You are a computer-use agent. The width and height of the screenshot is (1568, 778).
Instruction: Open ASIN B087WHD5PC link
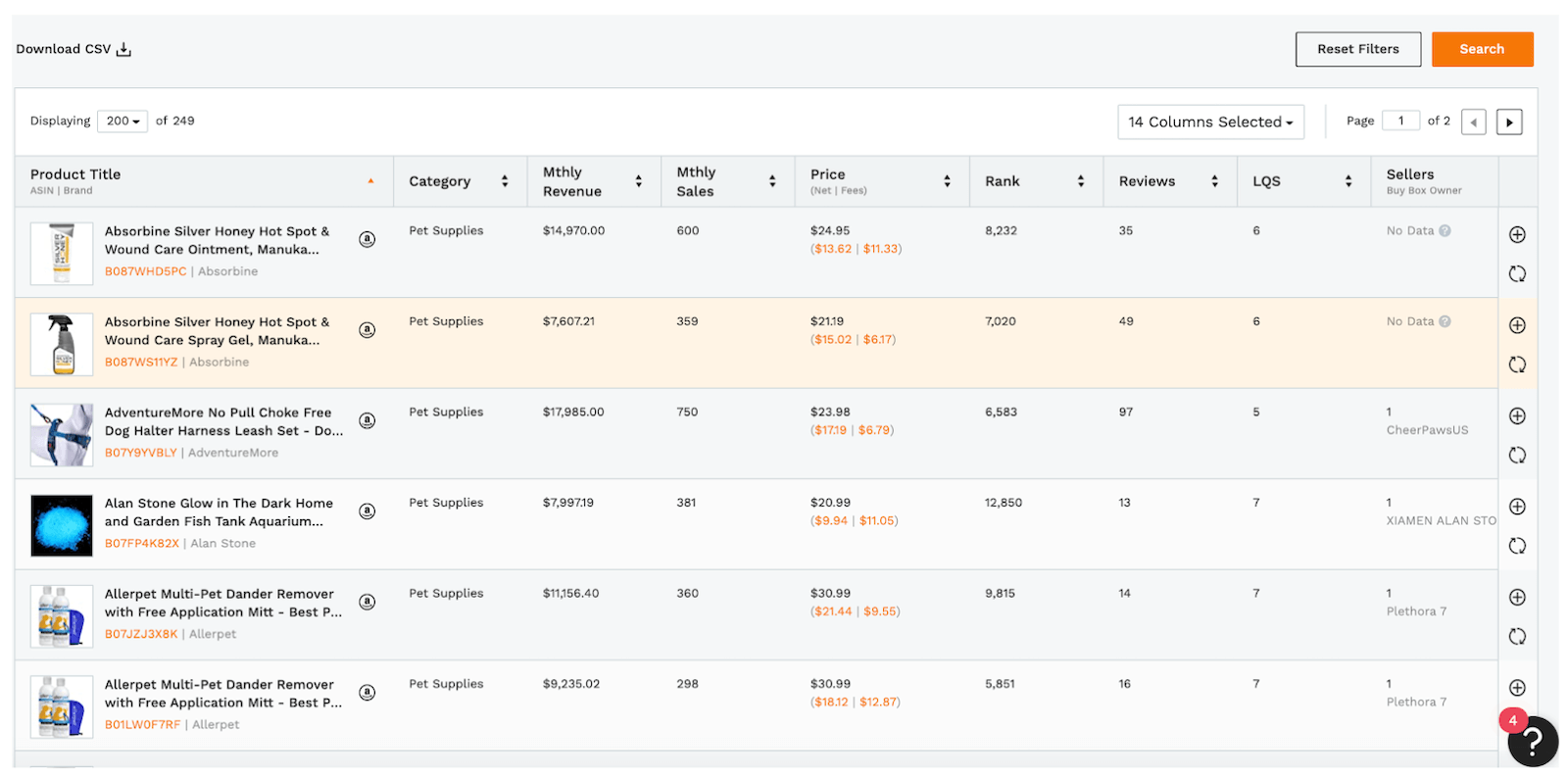point(145,271)
